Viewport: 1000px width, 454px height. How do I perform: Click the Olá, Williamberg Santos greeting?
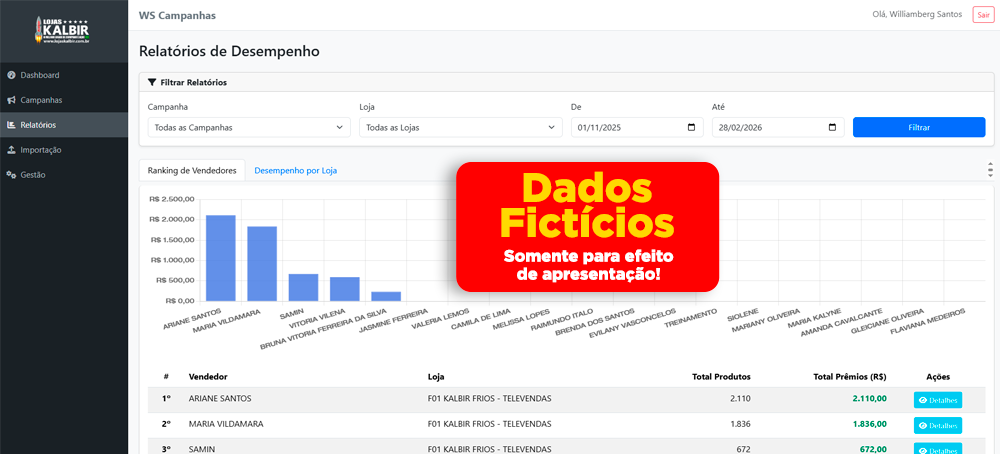click(x=917, y=15)
